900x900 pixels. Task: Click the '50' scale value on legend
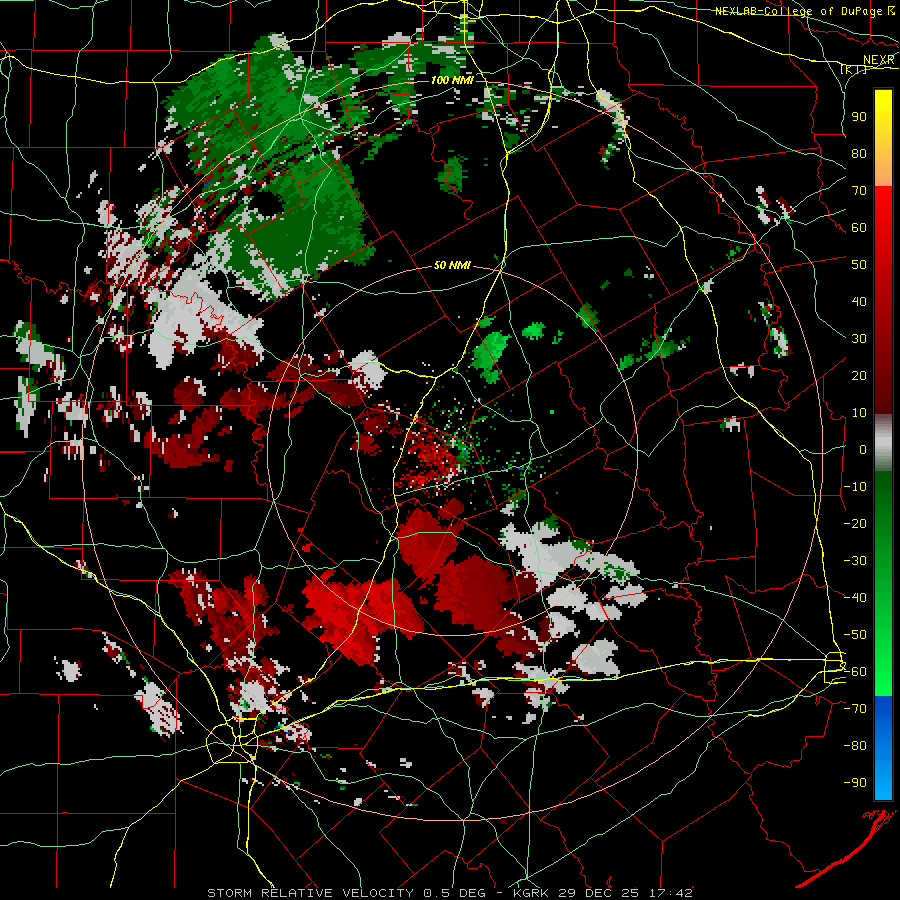click(859, 265)
